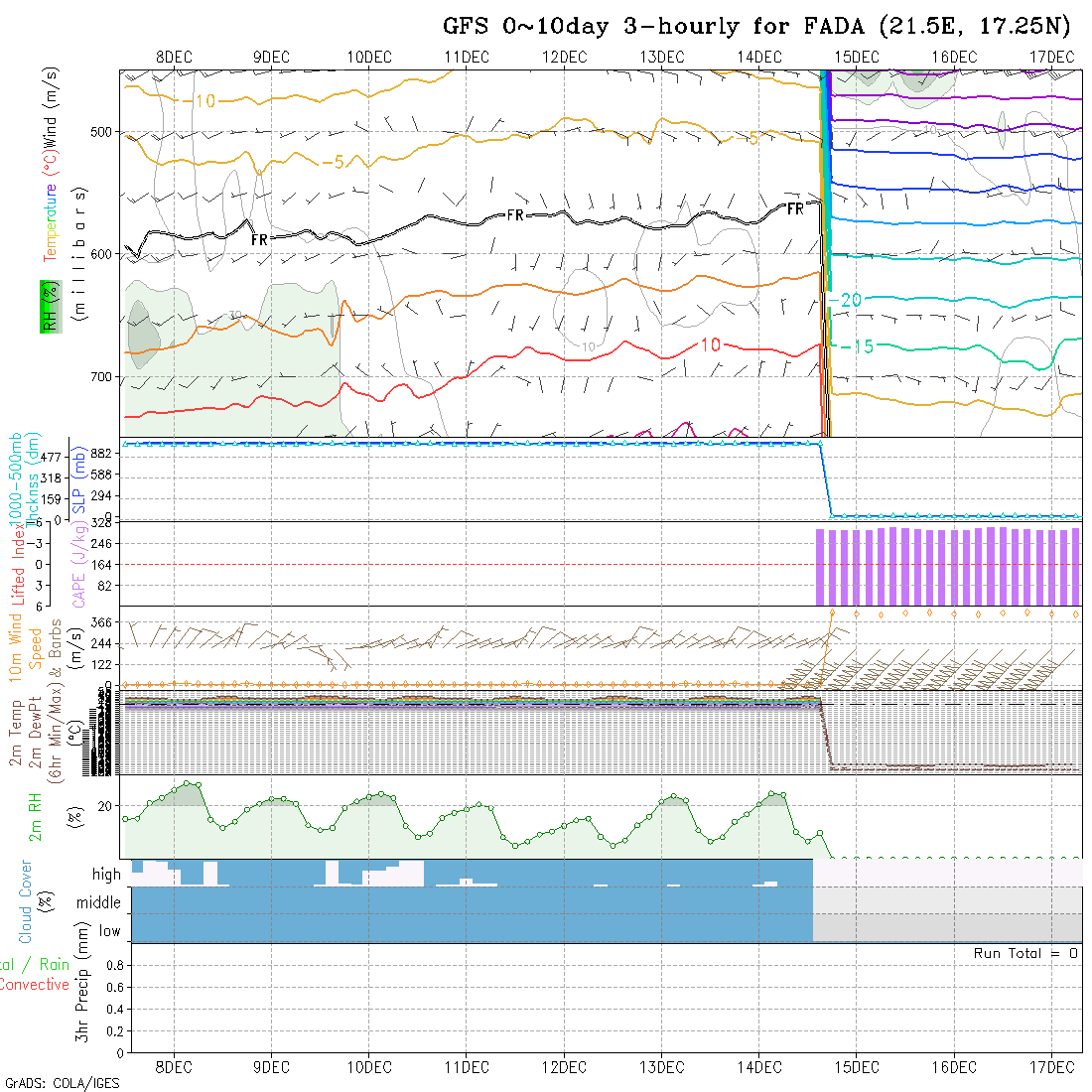Click the 'high' cloud cover row label
This screenshot has height=1092, width=1092.
click(x=106, y=875)
